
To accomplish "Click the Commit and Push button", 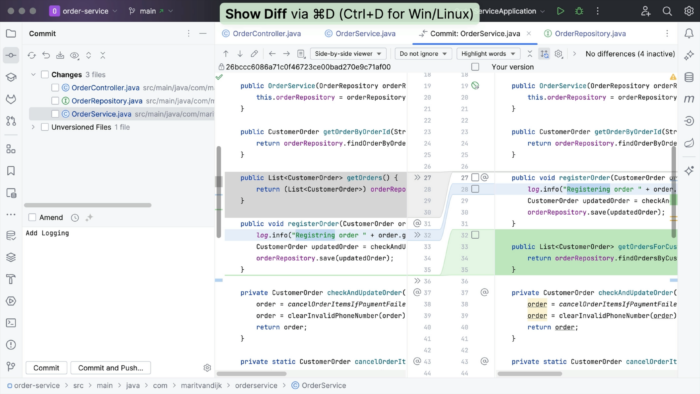I will point(111,368).
